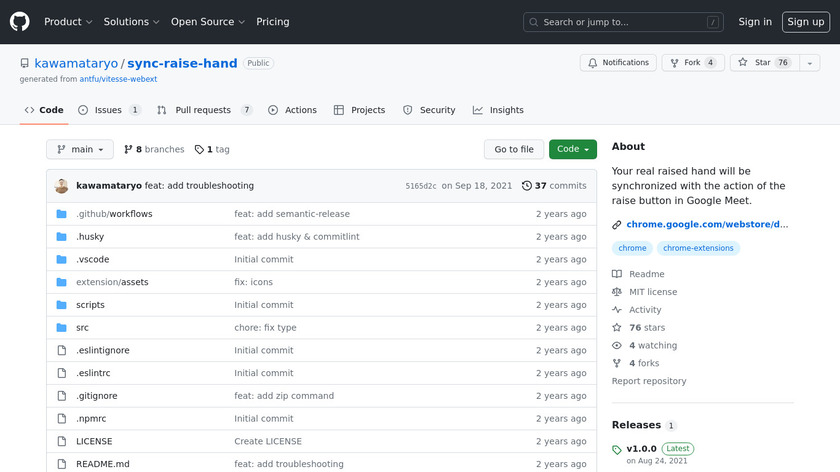
Task: Click the fork icon in Fork button
Action: pos(674,63)
